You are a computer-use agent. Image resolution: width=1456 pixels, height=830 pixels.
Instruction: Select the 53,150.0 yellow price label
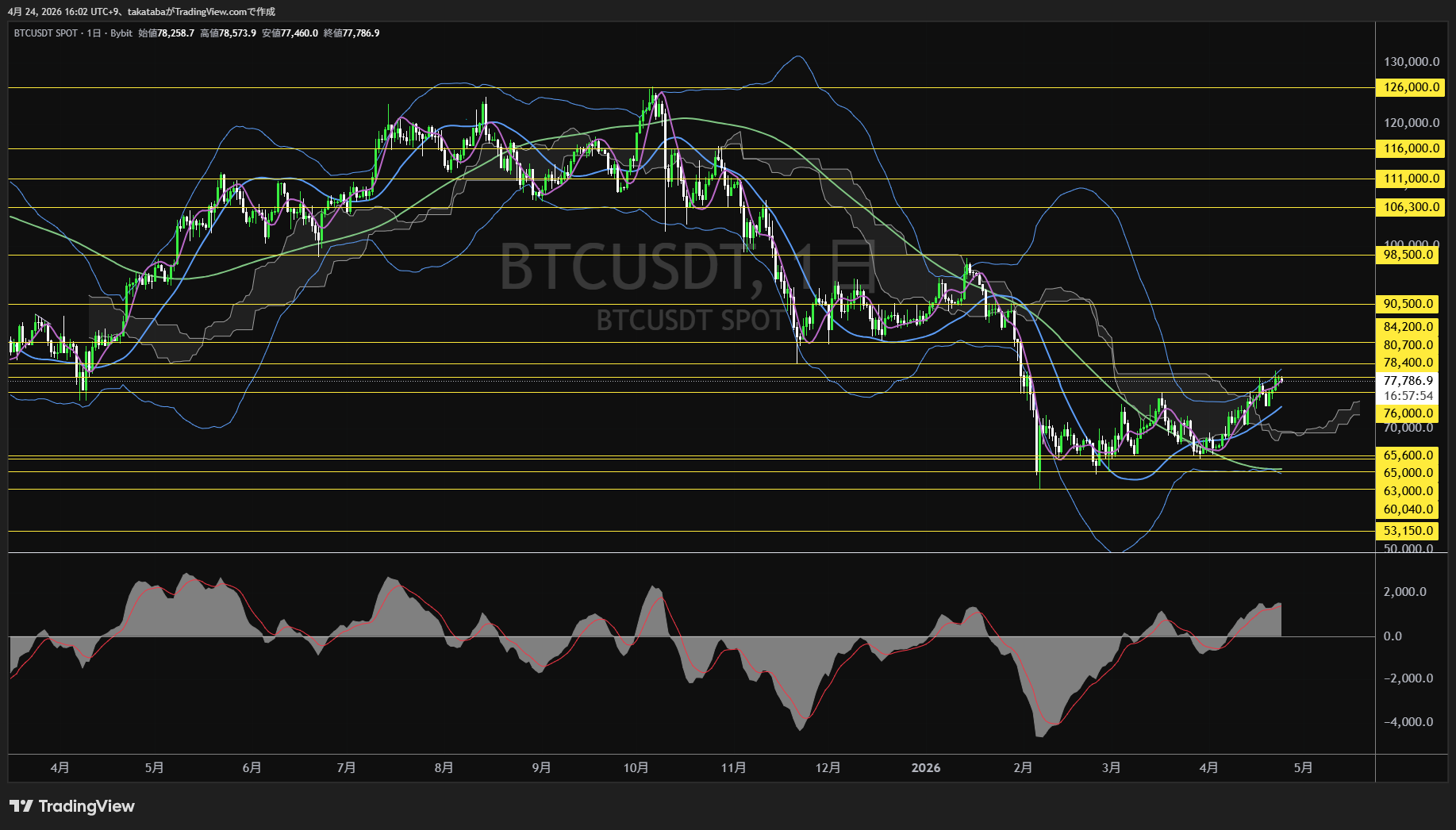pos(1408,531)
